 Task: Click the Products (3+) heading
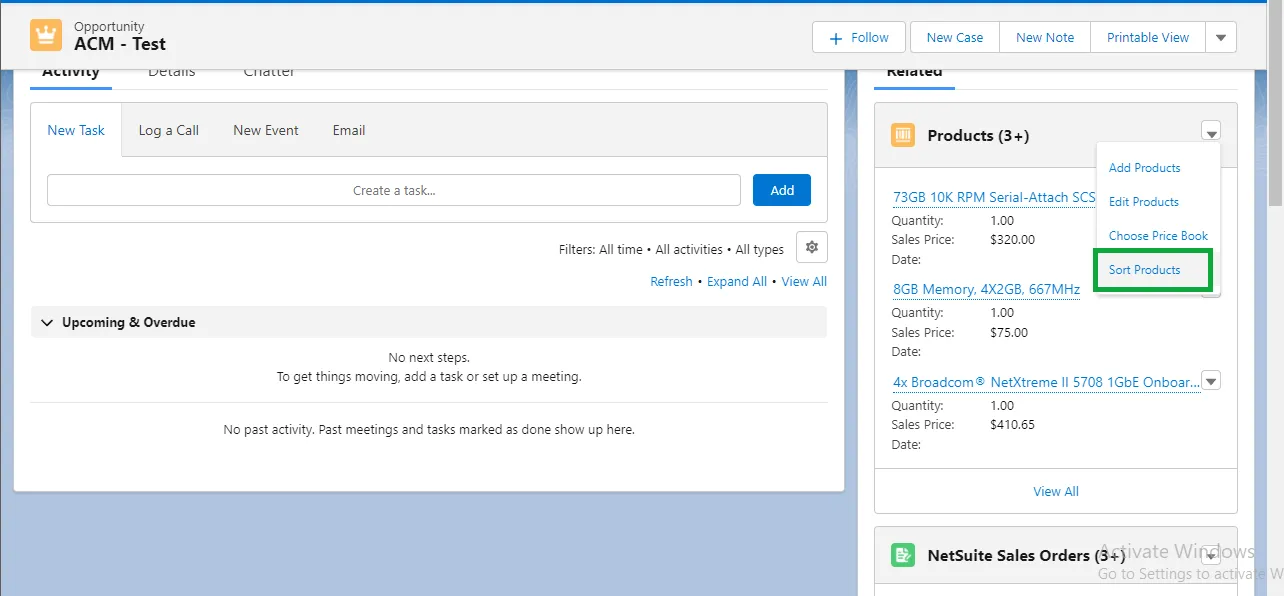pos(978,135)
